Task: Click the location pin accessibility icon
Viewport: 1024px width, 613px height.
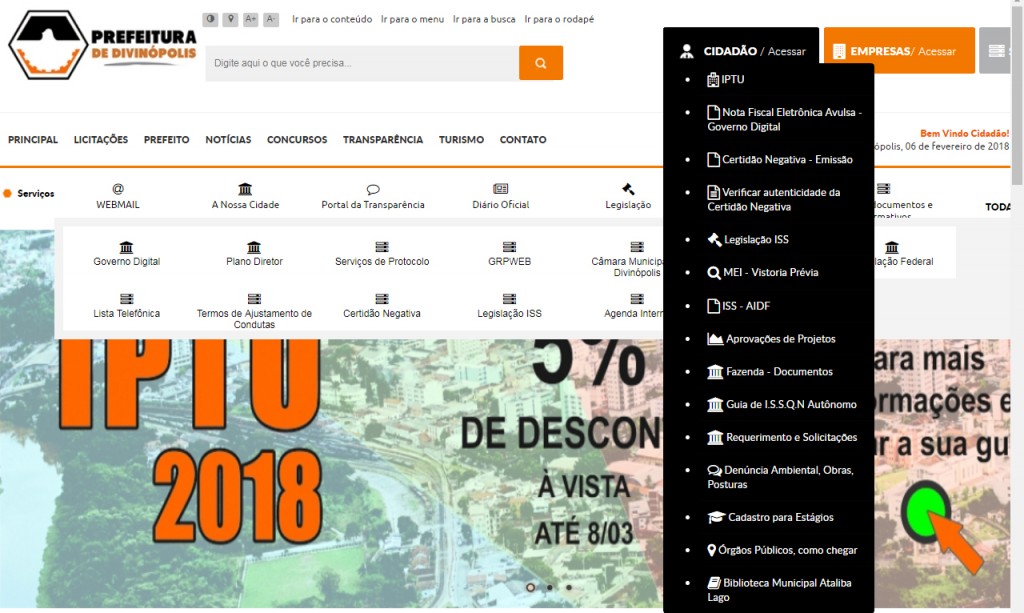Action: [x=230, y=19]
